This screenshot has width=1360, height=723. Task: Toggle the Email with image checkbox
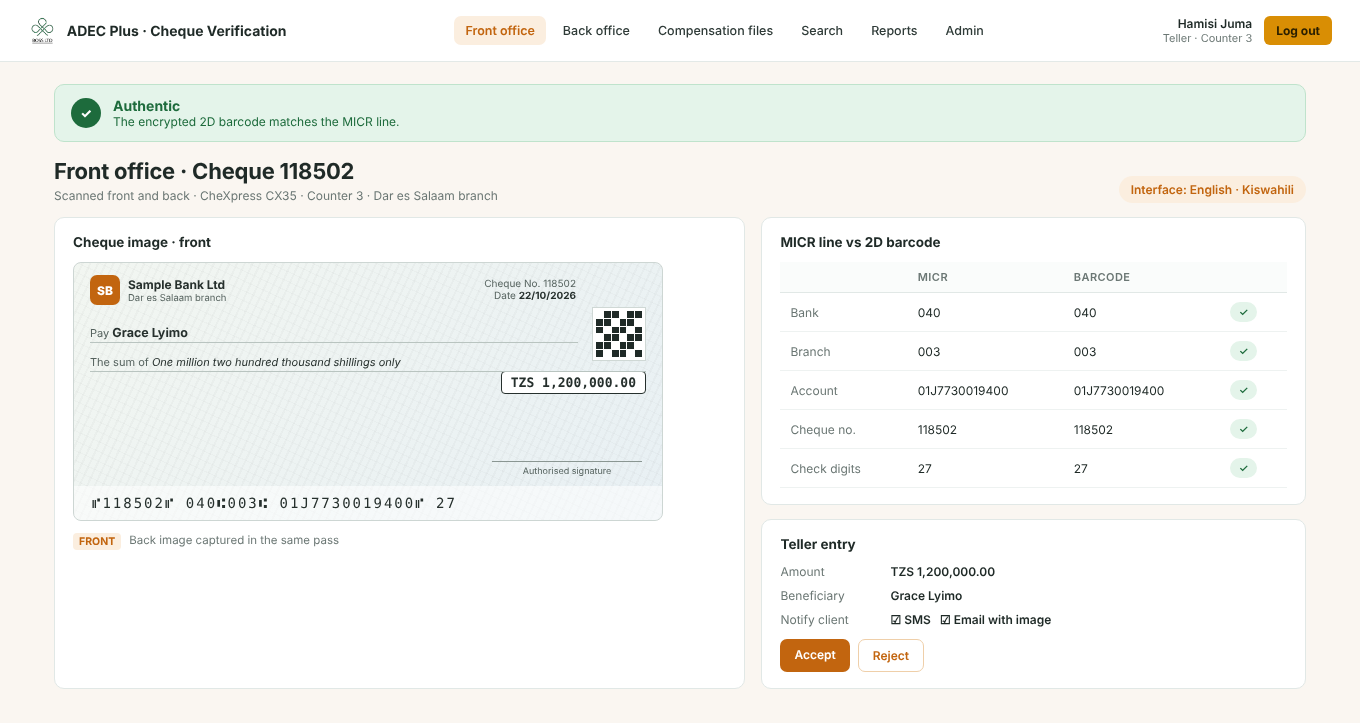[945, 620]
